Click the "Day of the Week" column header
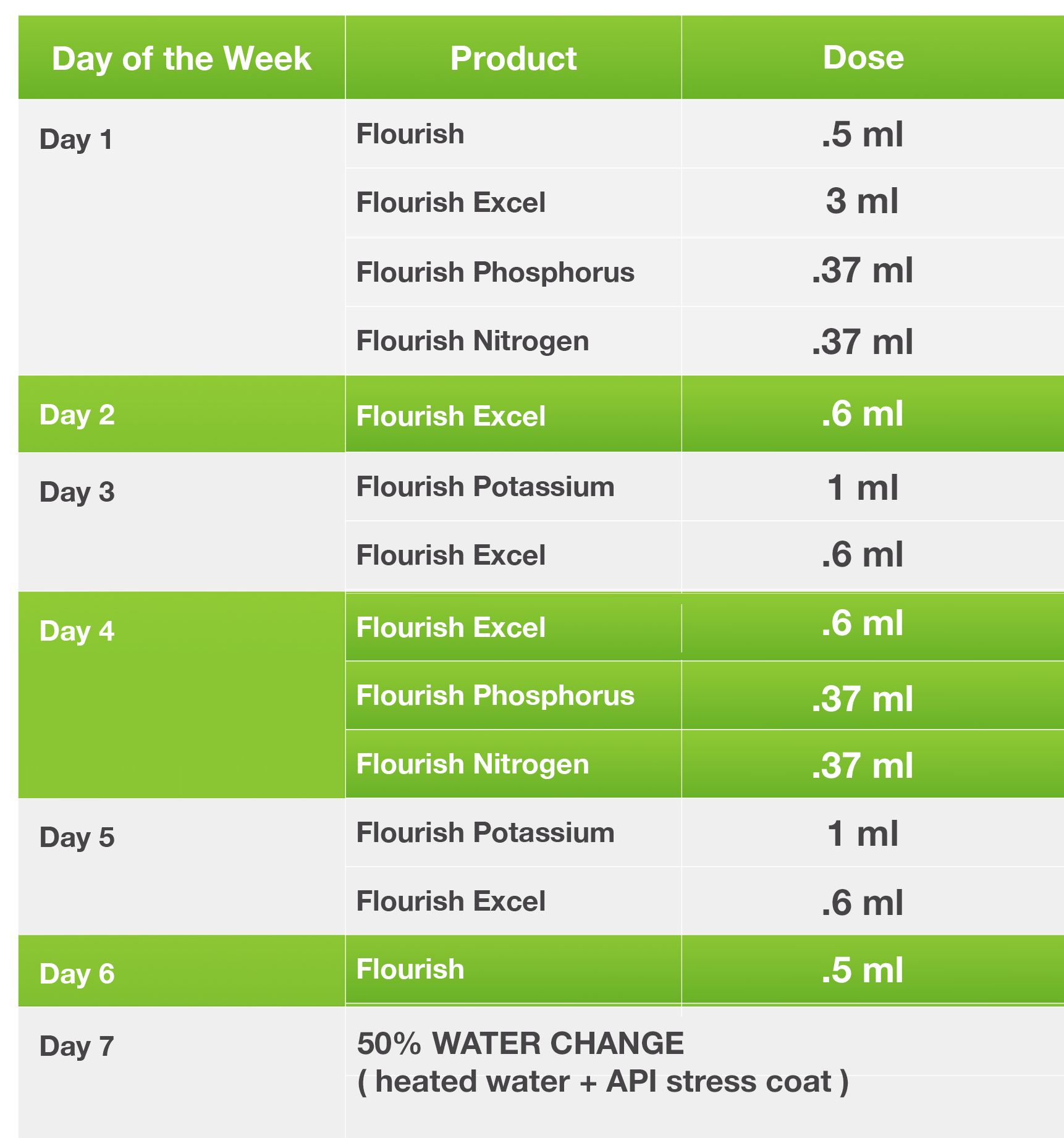This screenshot has width=1064, height=1138. tap(182, 59)
